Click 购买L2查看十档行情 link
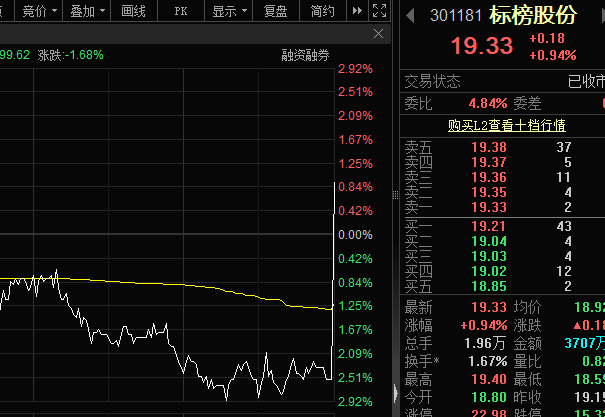The height and width of the screenshot is (417, 605). (507, 125)
